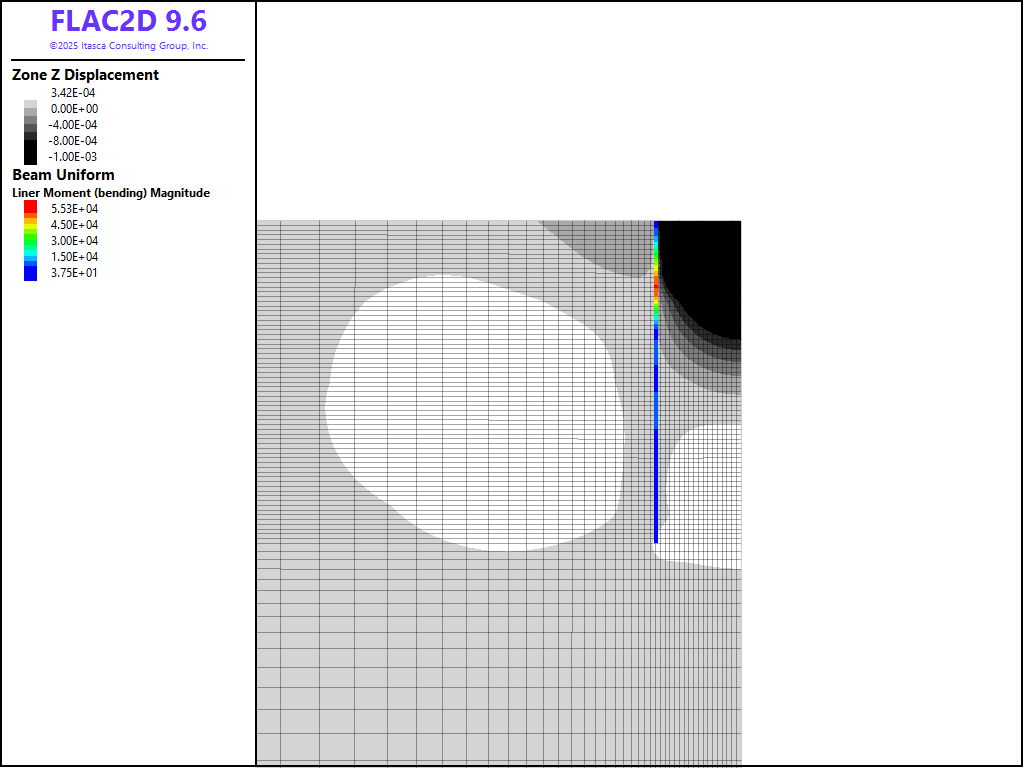Pick the cyan swatch beside 1.50E+04

[30, 256]
